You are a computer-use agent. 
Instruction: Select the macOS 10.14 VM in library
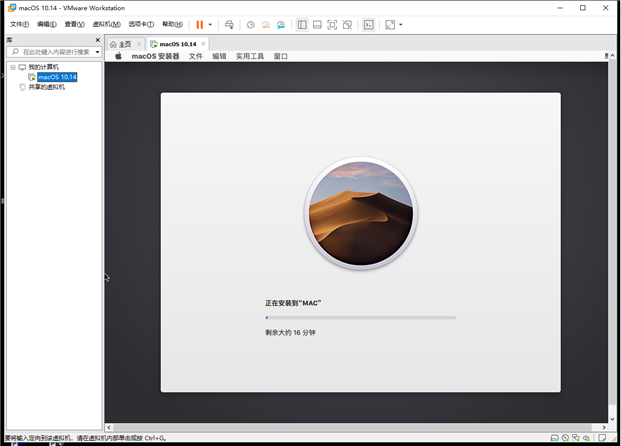click(57, 77)
